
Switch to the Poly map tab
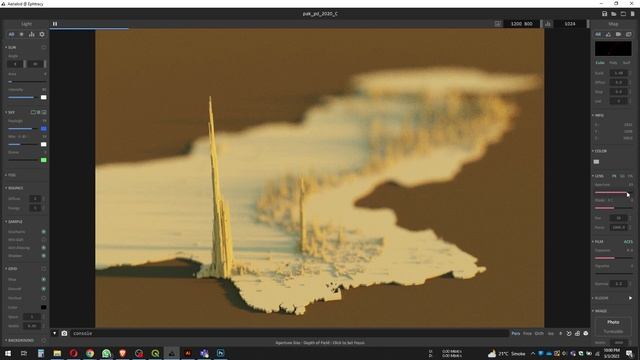click(x=613, y=63)
